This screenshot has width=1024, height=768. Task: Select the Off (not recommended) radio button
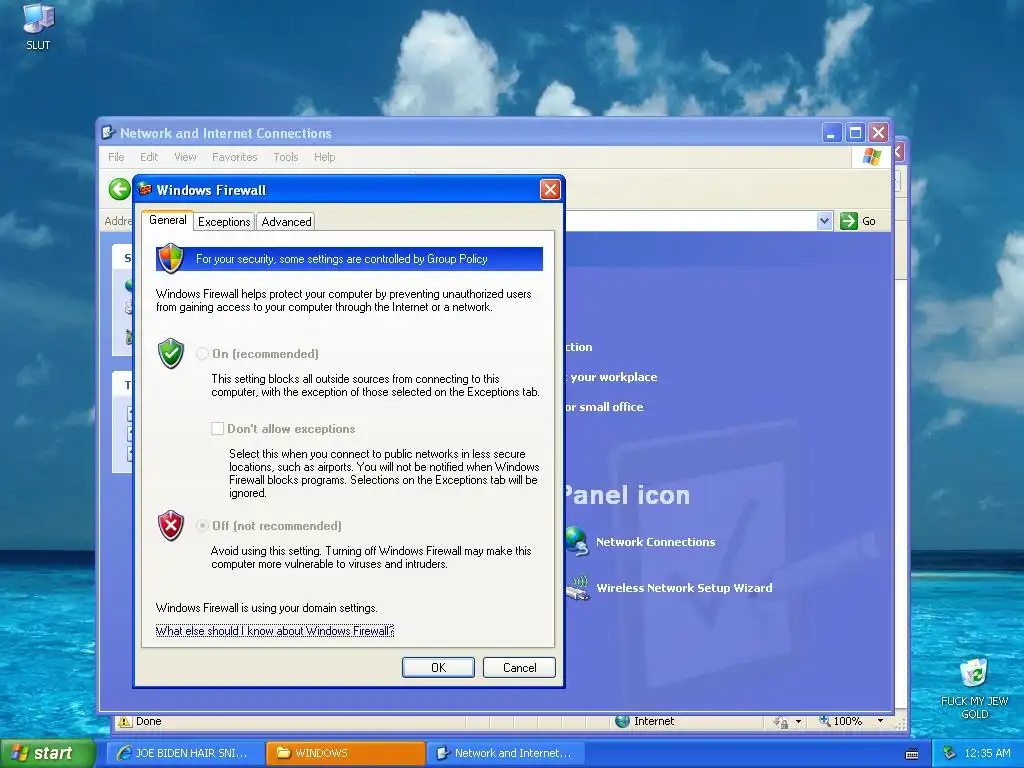click(202, 526)
